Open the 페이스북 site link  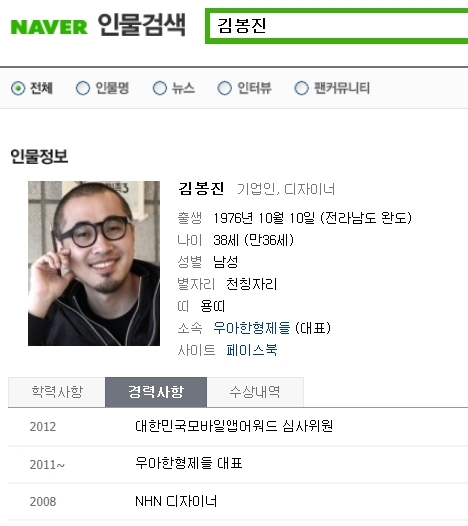252,350
